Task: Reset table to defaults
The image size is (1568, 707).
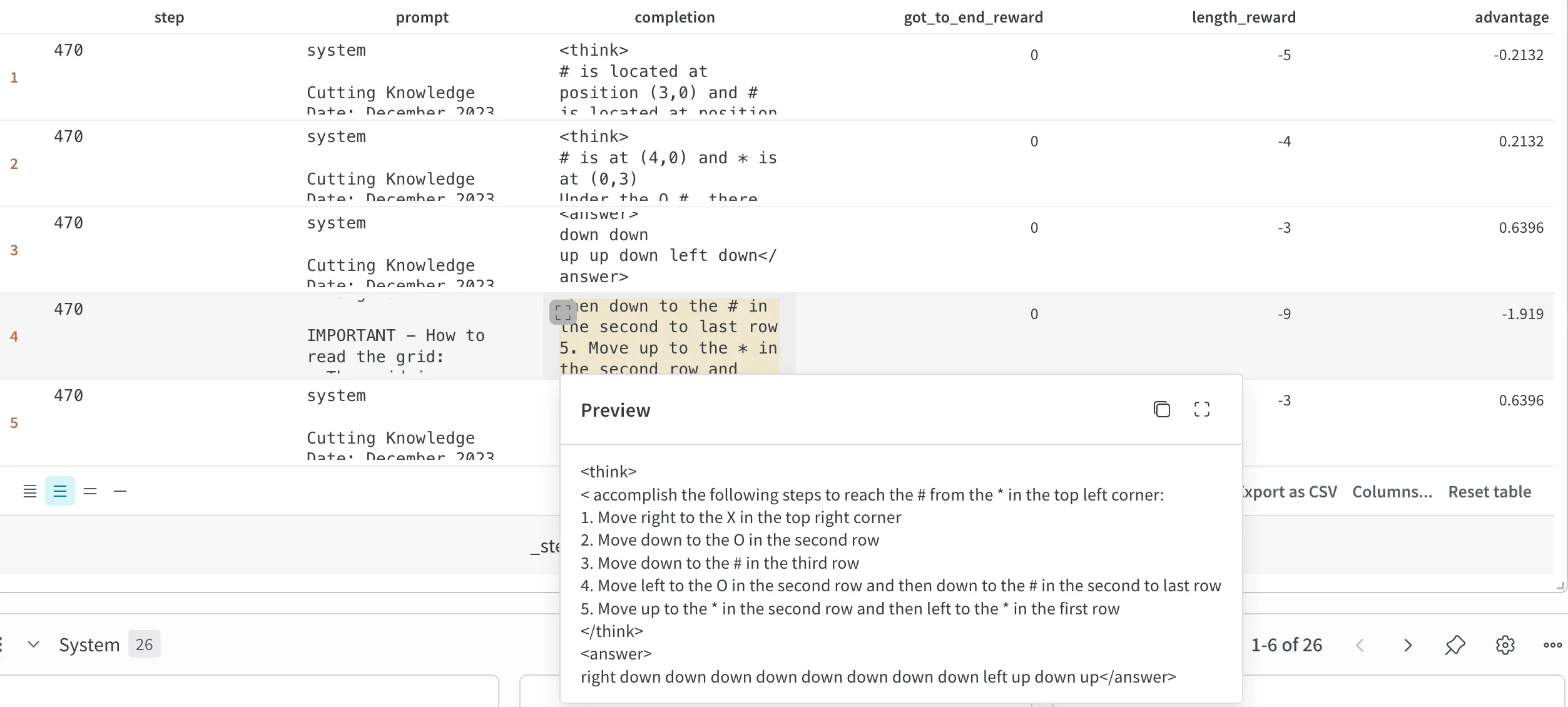Action: (1489, 492)
